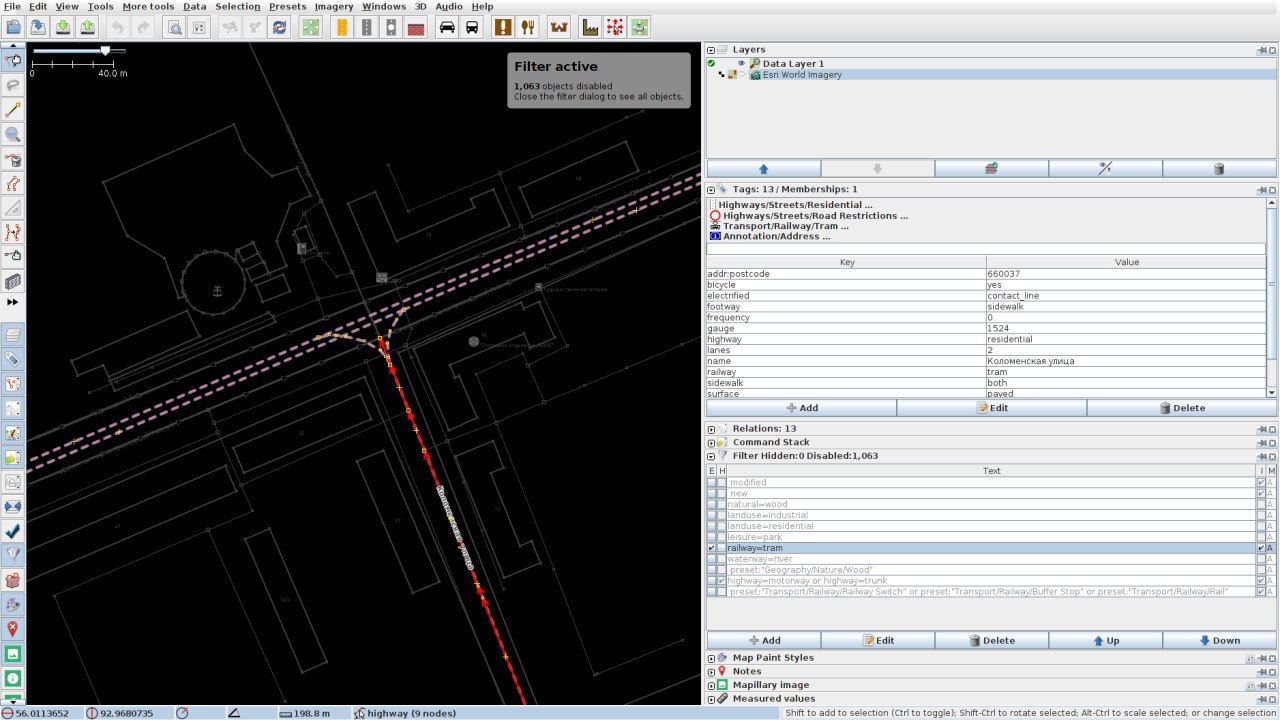Expand the Relations: 13 panel
1280x720 pixels.
point(711,429)
